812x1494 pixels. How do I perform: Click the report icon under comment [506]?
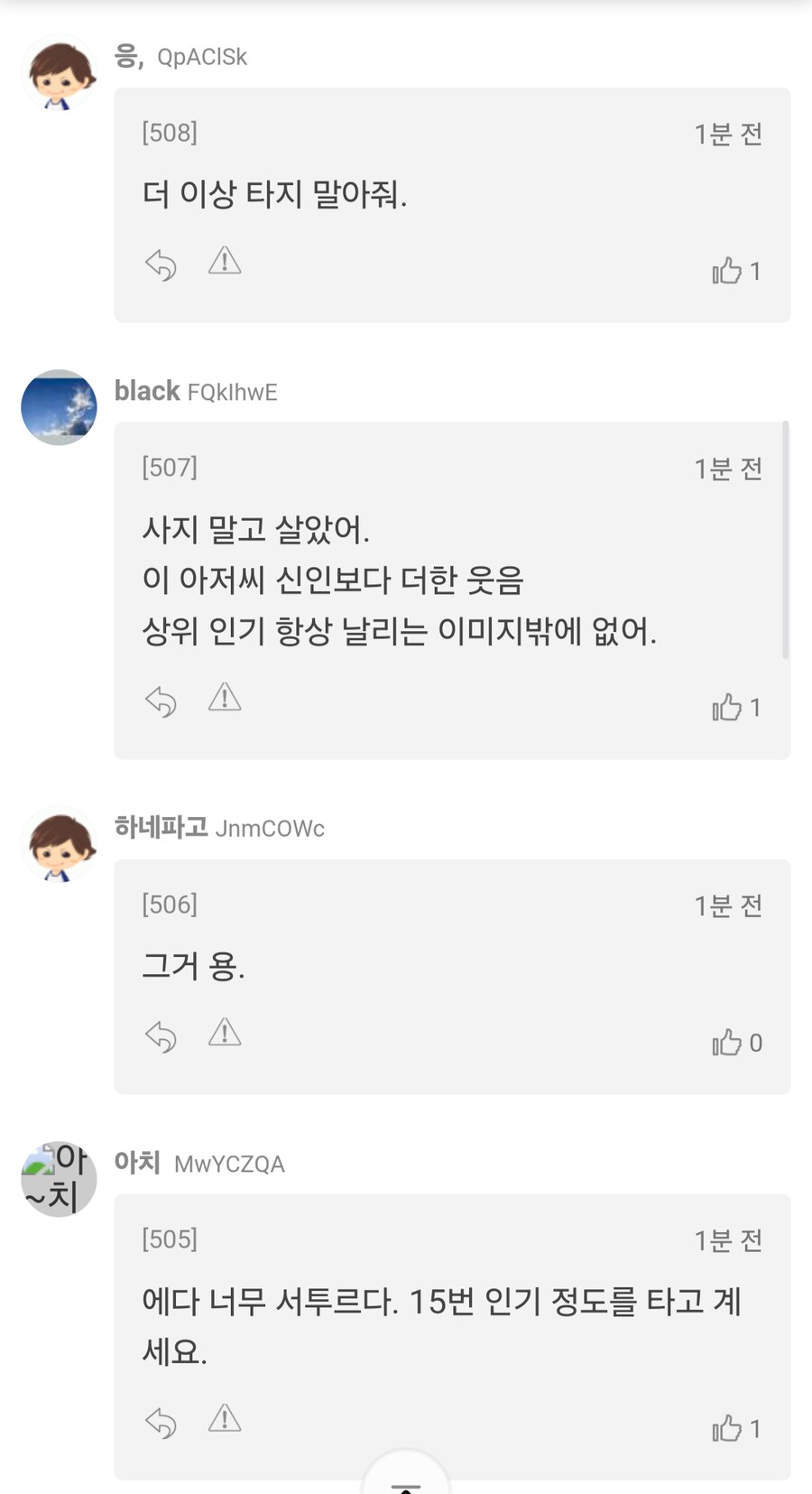pos(225,1035)
